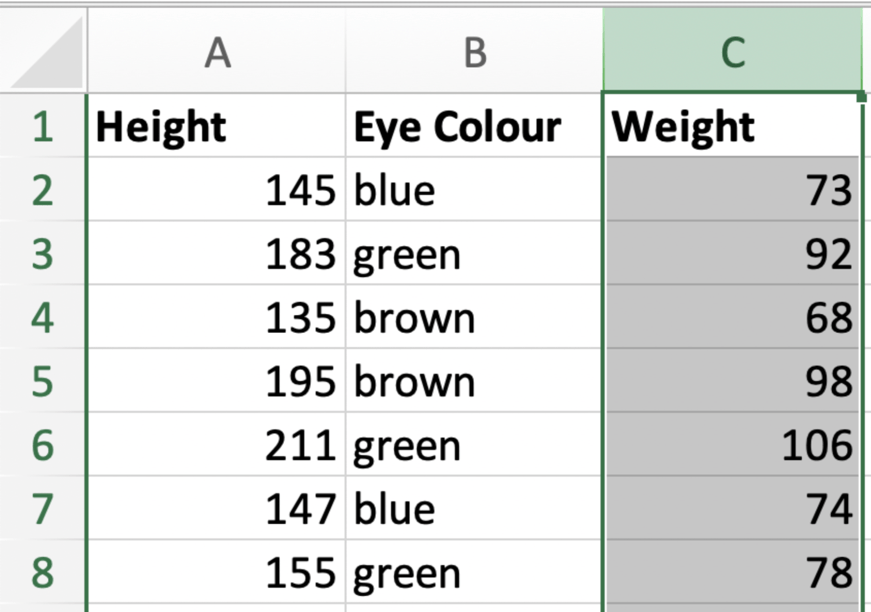Select the blue cell in row 7
871x612 pixels.
[474, 508]
